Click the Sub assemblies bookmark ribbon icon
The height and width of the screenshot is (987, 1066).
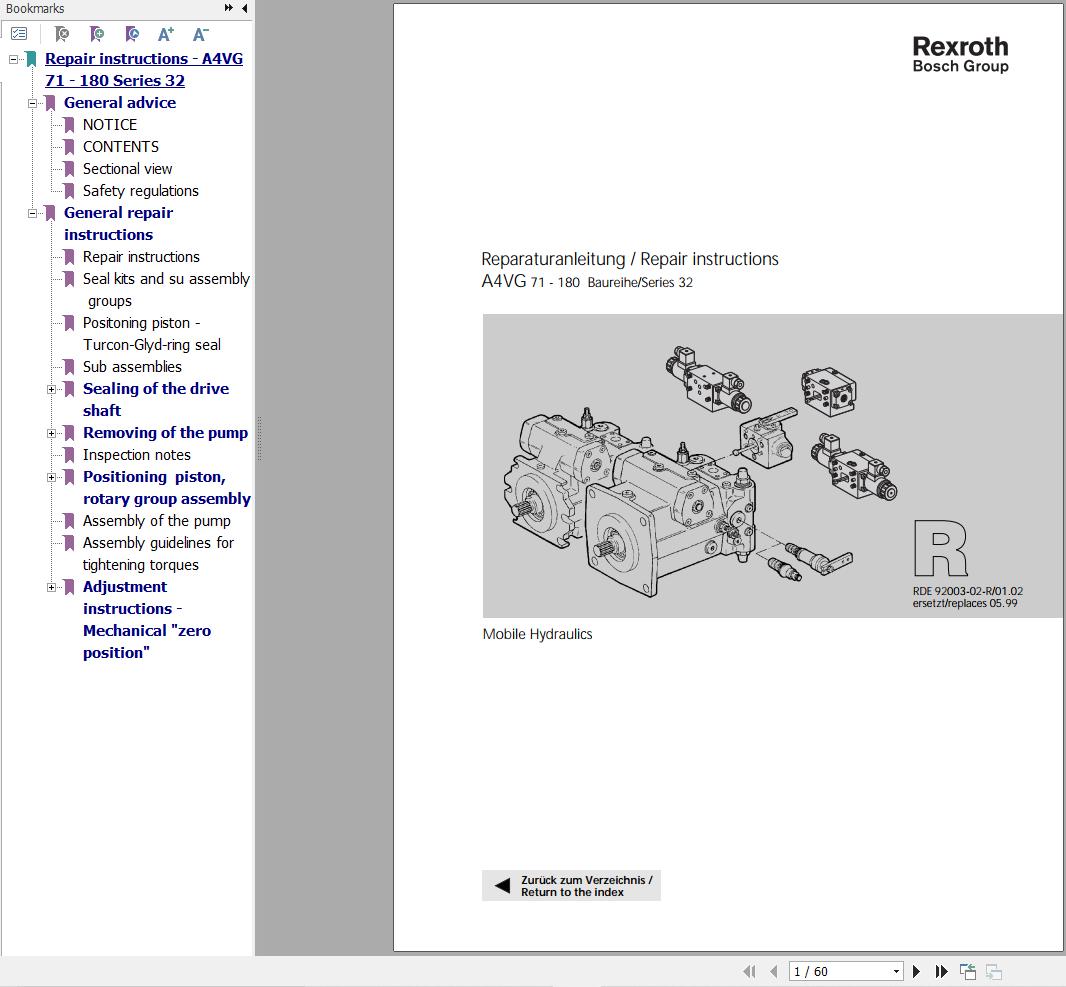pyautogui.click(x=69, y=367)
